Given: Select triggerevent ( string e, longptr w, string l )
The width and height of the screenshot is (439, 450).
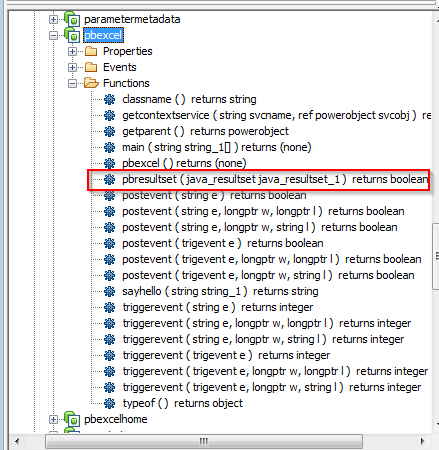Looking at the screenshot, I should [263, 339].
